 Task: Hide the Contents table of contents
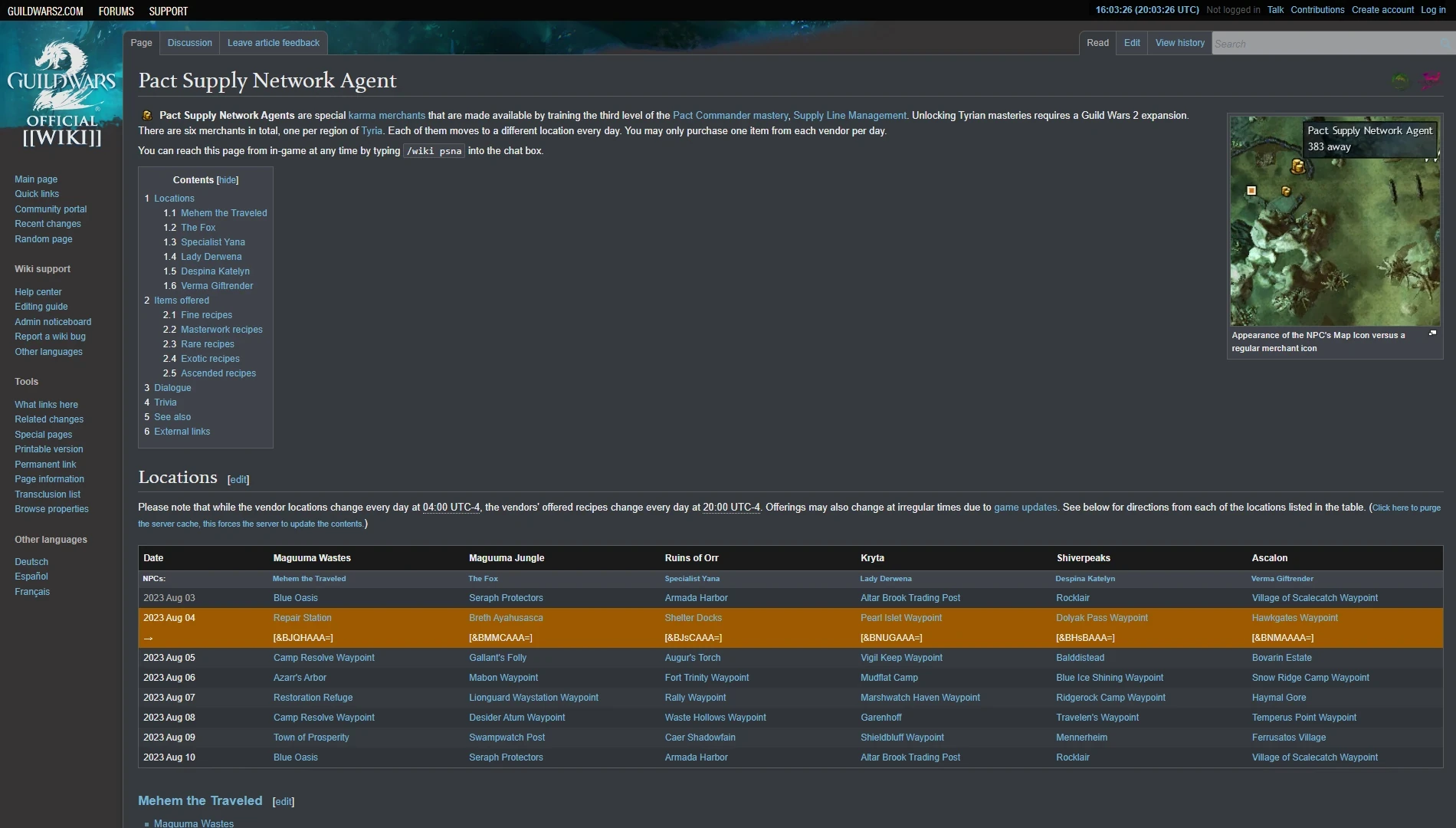(228, 180)
